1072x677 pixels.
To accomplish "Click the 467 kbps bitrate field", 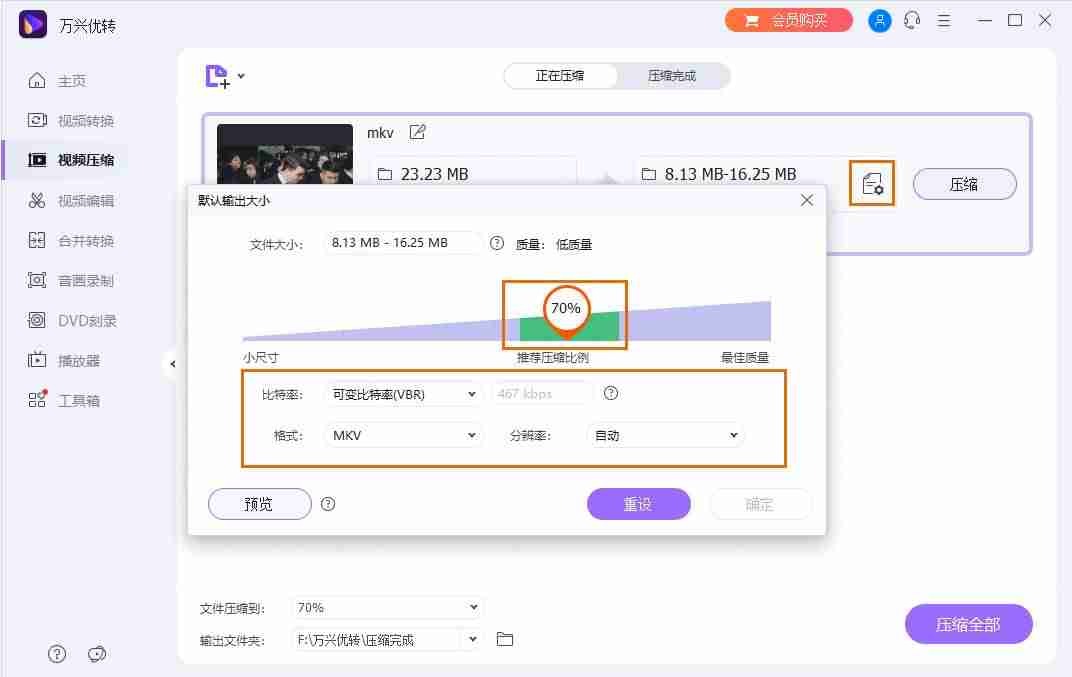I will pyautogui.click(x=541, y=394).
